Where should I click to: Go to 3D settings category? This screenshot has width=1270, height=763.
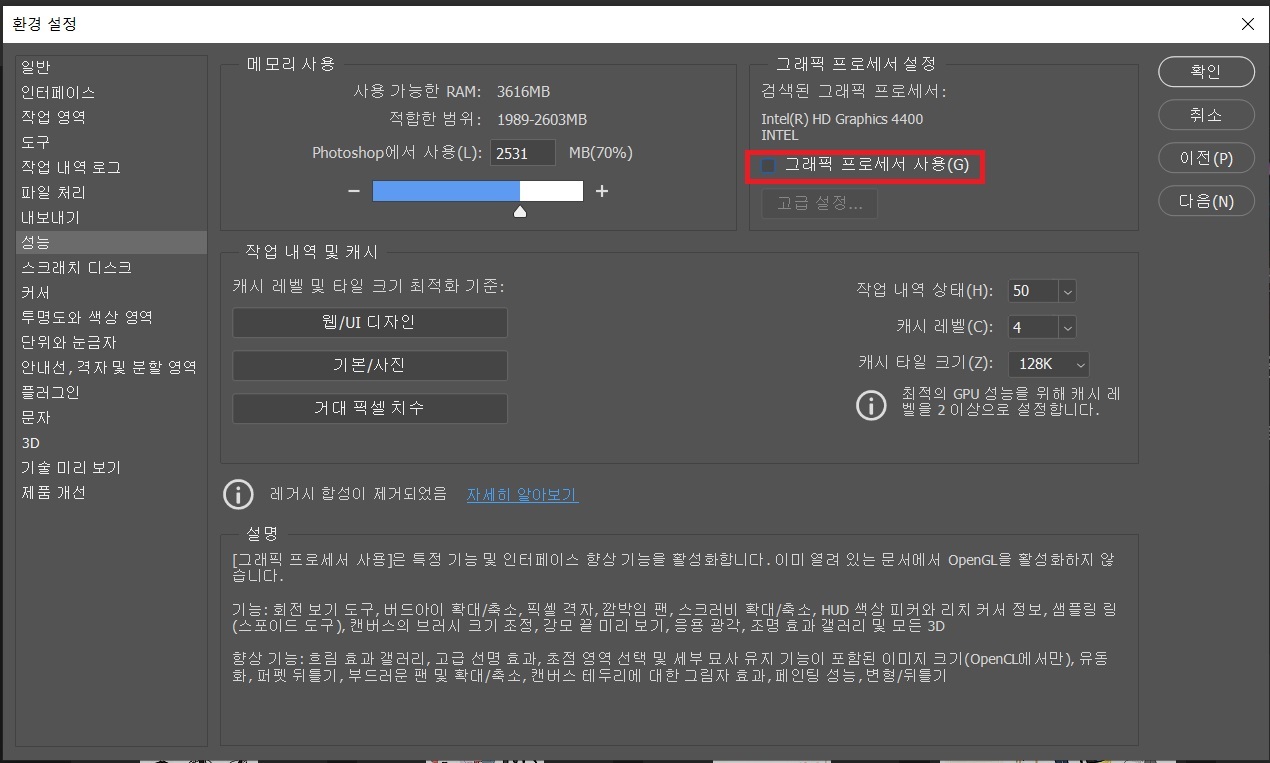[x=30, y=442]
